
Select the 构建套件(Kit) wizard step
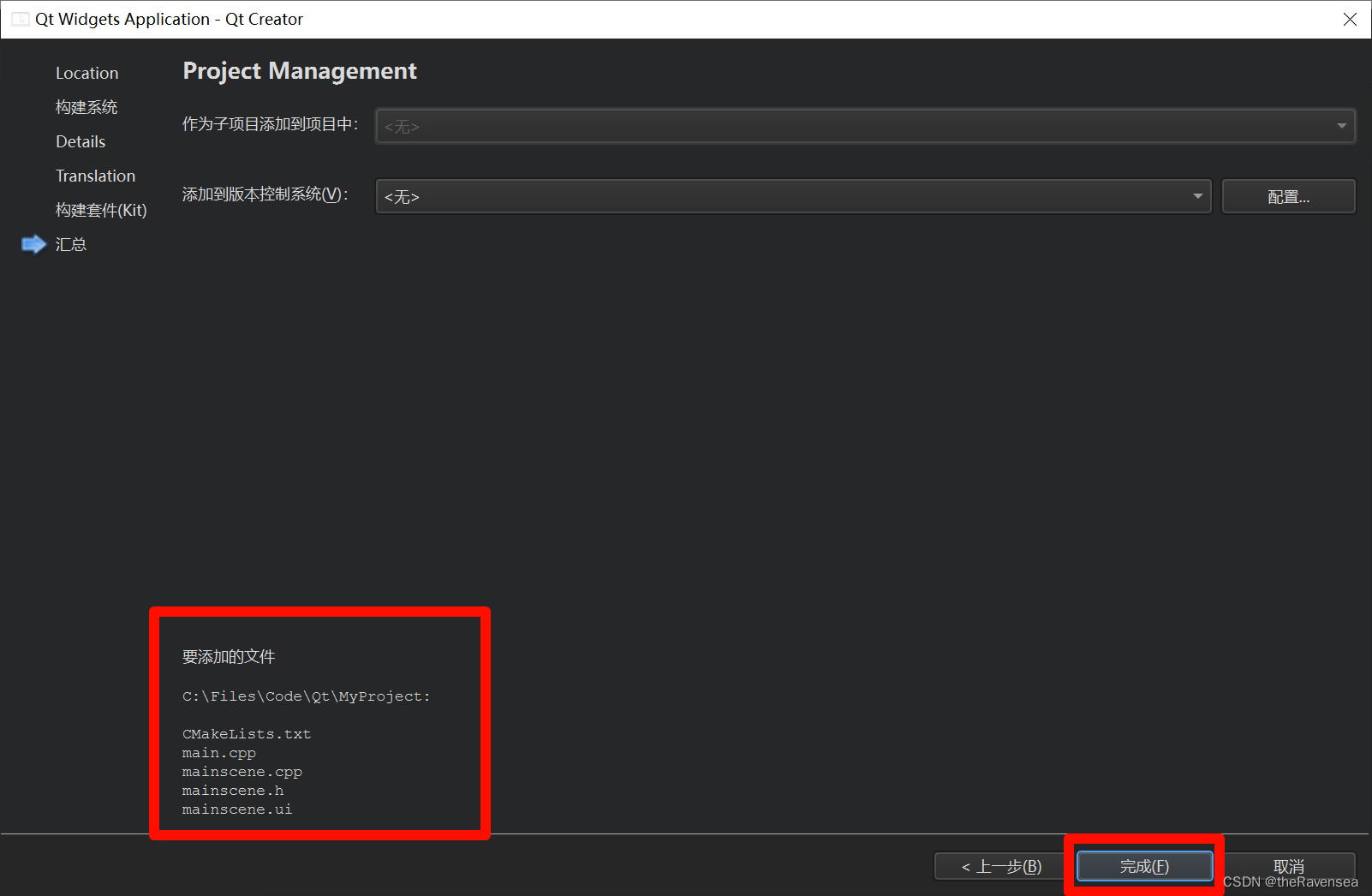click(x=101, y=210)
